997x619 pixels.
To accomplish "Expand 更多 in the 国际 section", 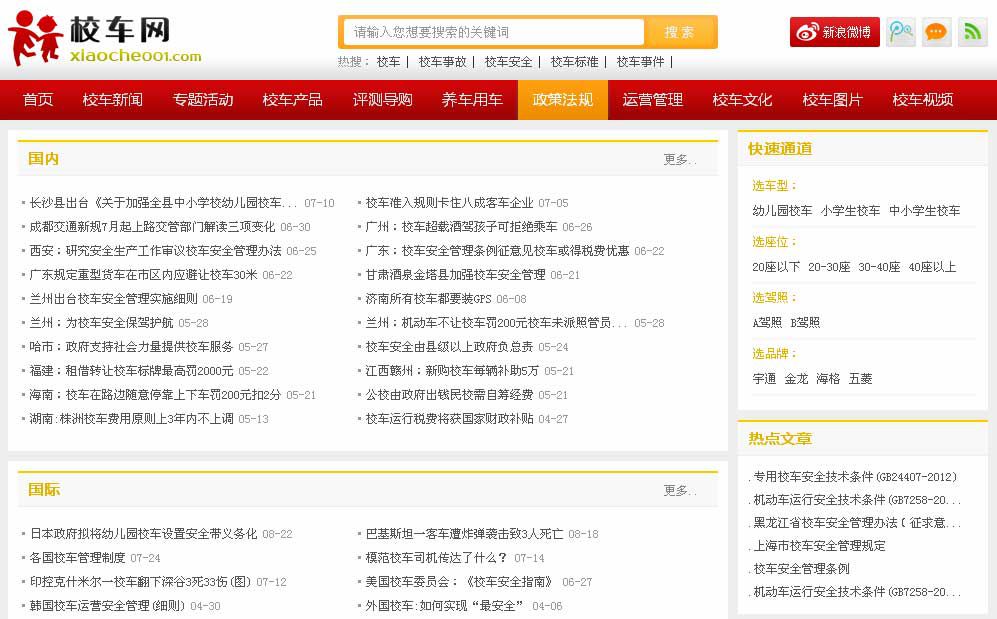I will (680, 490).
